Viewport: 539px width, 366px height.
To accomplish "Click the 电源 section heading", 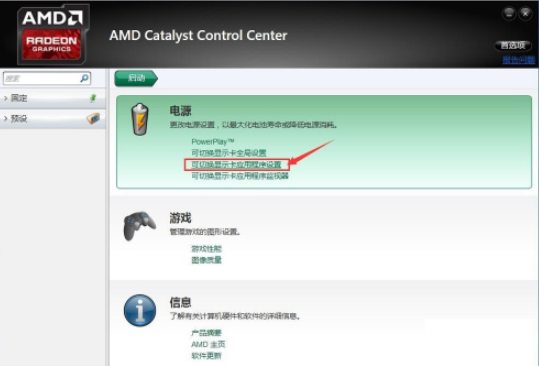I will click(180, 111).
